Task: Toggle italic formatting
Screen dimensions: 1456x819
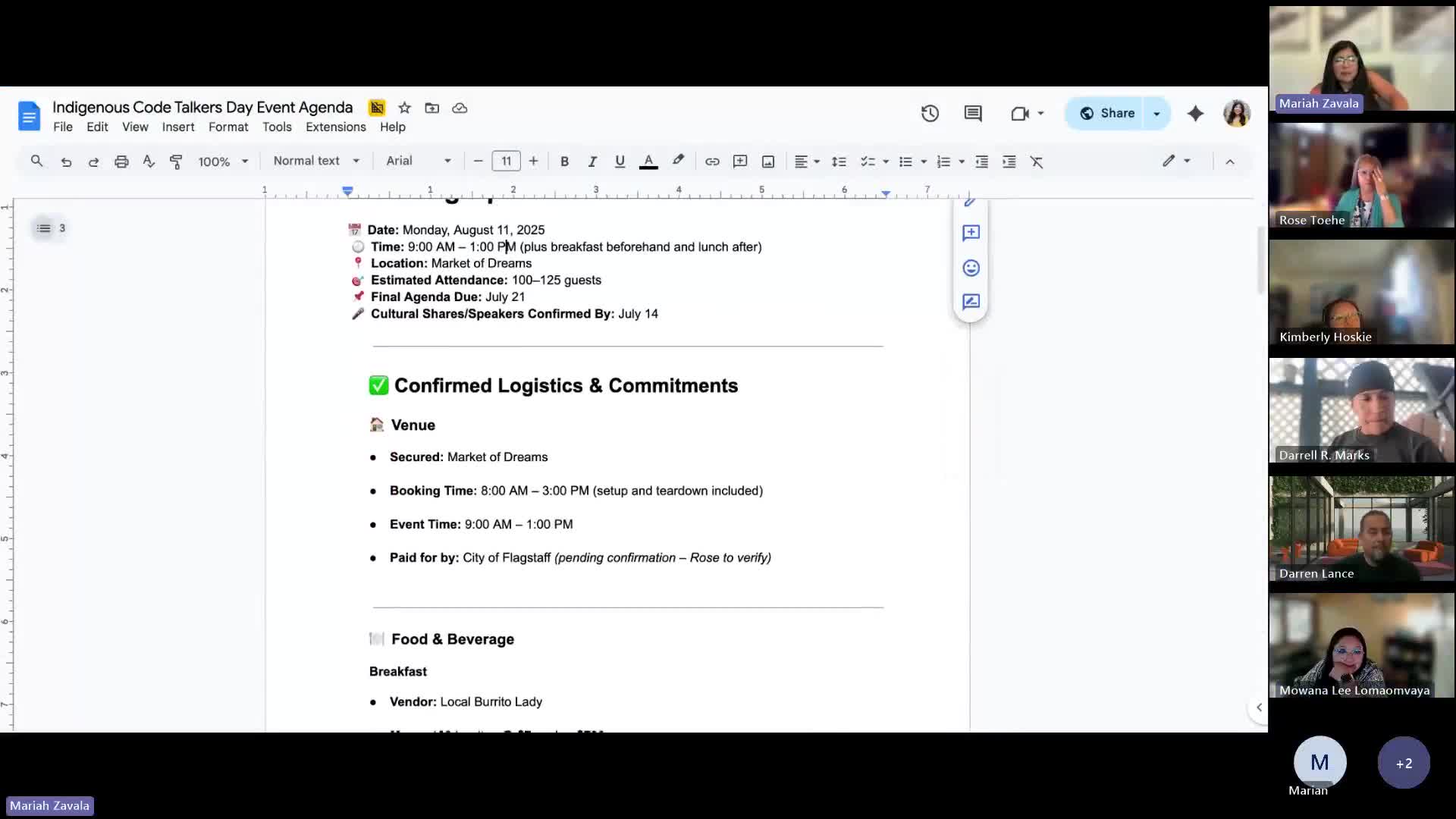Action: [x=592, y=162]
